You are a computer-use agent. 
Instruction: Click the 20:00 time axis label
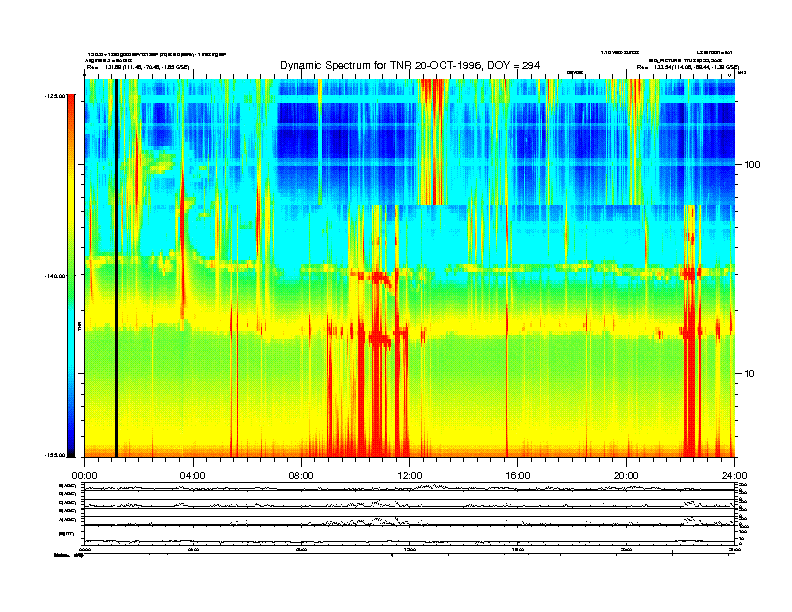click(626, 475)
